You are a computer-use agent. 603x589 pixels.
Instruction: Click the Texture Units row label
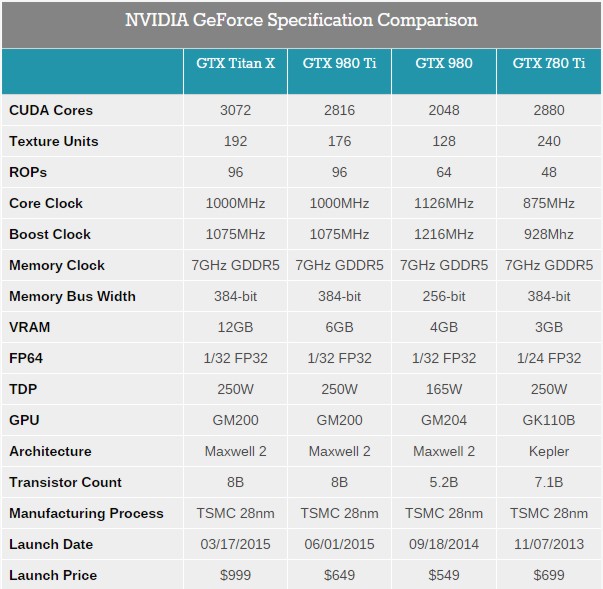coord(53,141)
